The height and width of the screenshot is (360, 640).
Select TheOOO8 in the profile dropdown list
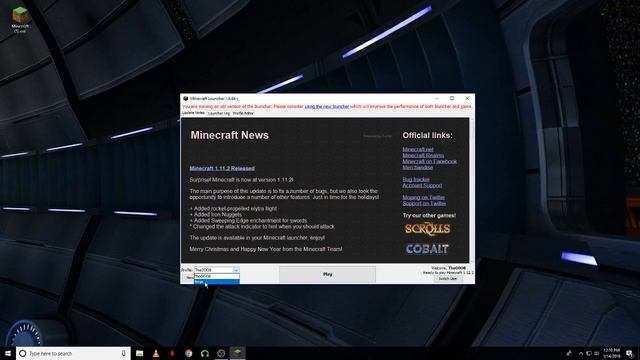coord(217,276)
